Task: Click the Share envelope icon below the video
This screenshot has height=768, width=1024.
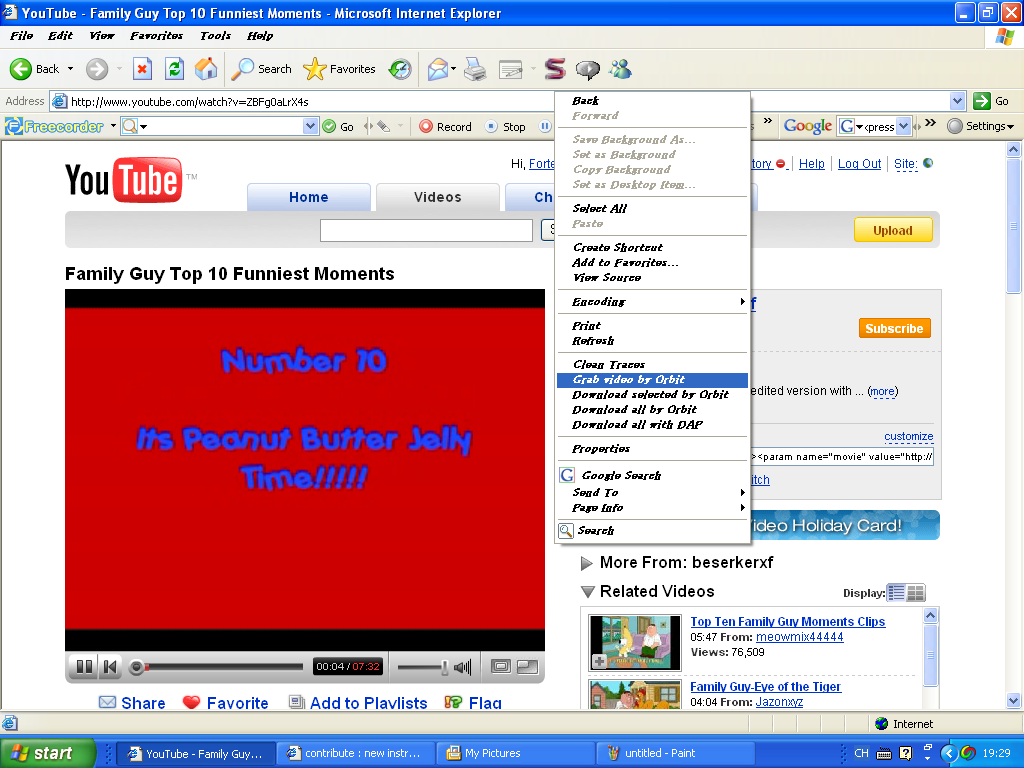Action: pyautogui.click(x=108, y=703)
